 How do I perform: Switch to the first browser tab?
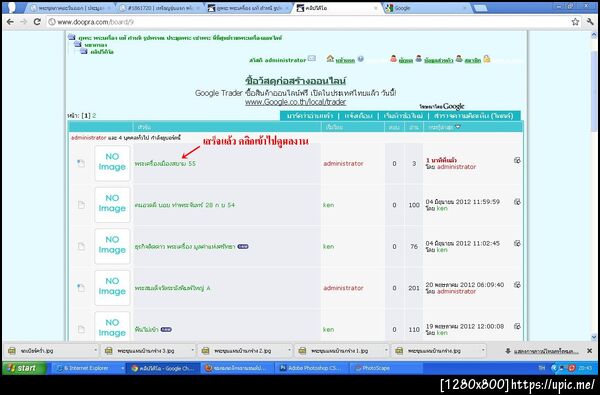pos(70,8)
